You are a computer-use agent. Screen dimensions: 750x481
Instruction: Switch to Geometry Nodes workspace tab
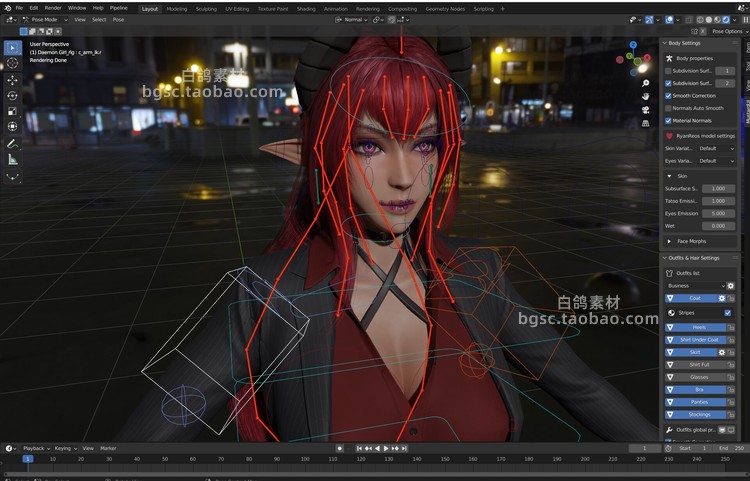point(445,9)
